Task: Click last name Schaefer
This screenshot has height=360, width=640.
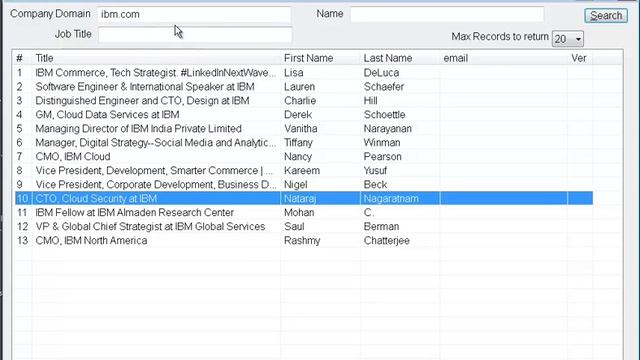Action: (x=384, y=87)
